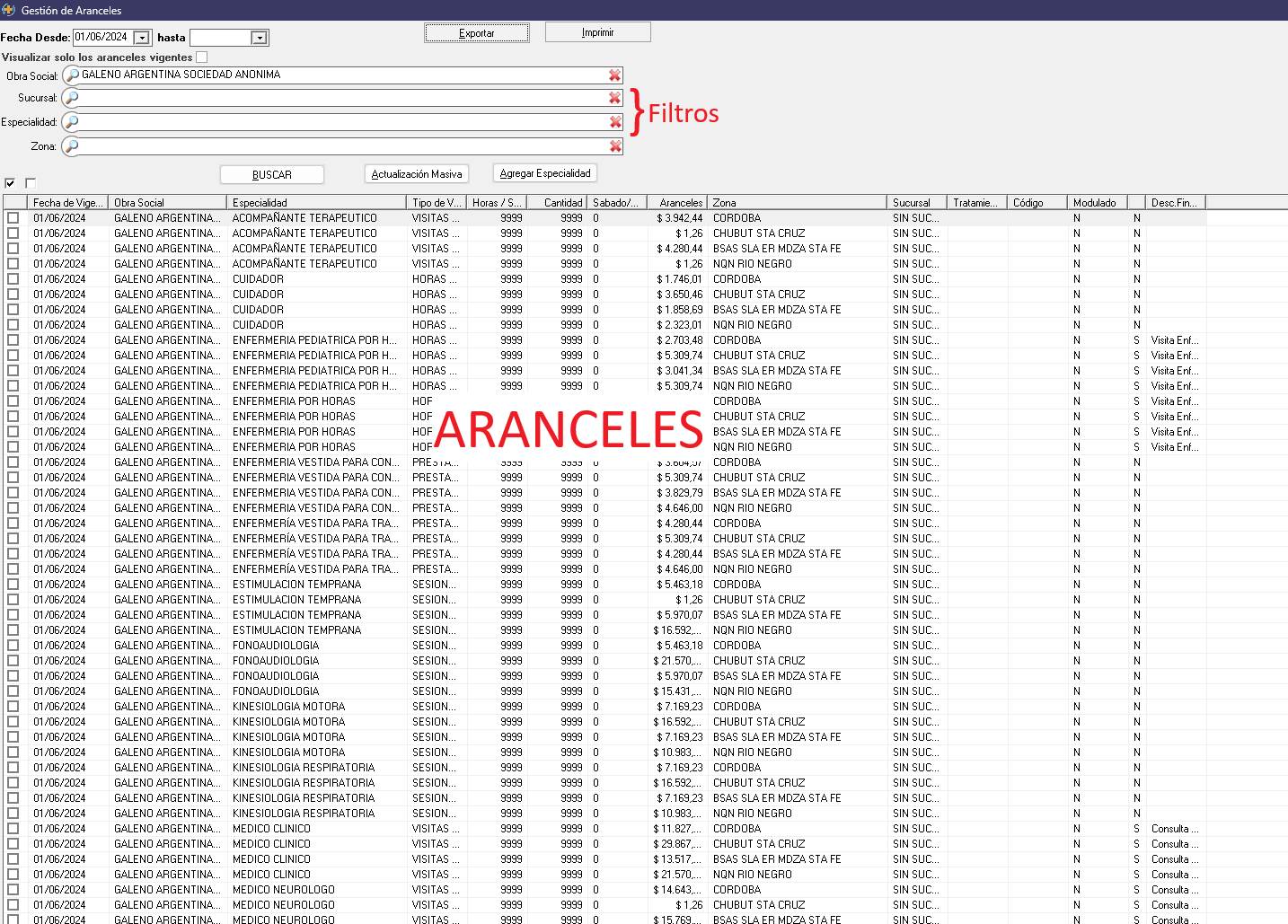Click the Obra Social search magnifier icon
Image resolution: width=1288 pixels, height=924 pixels.
pos(72,75)
